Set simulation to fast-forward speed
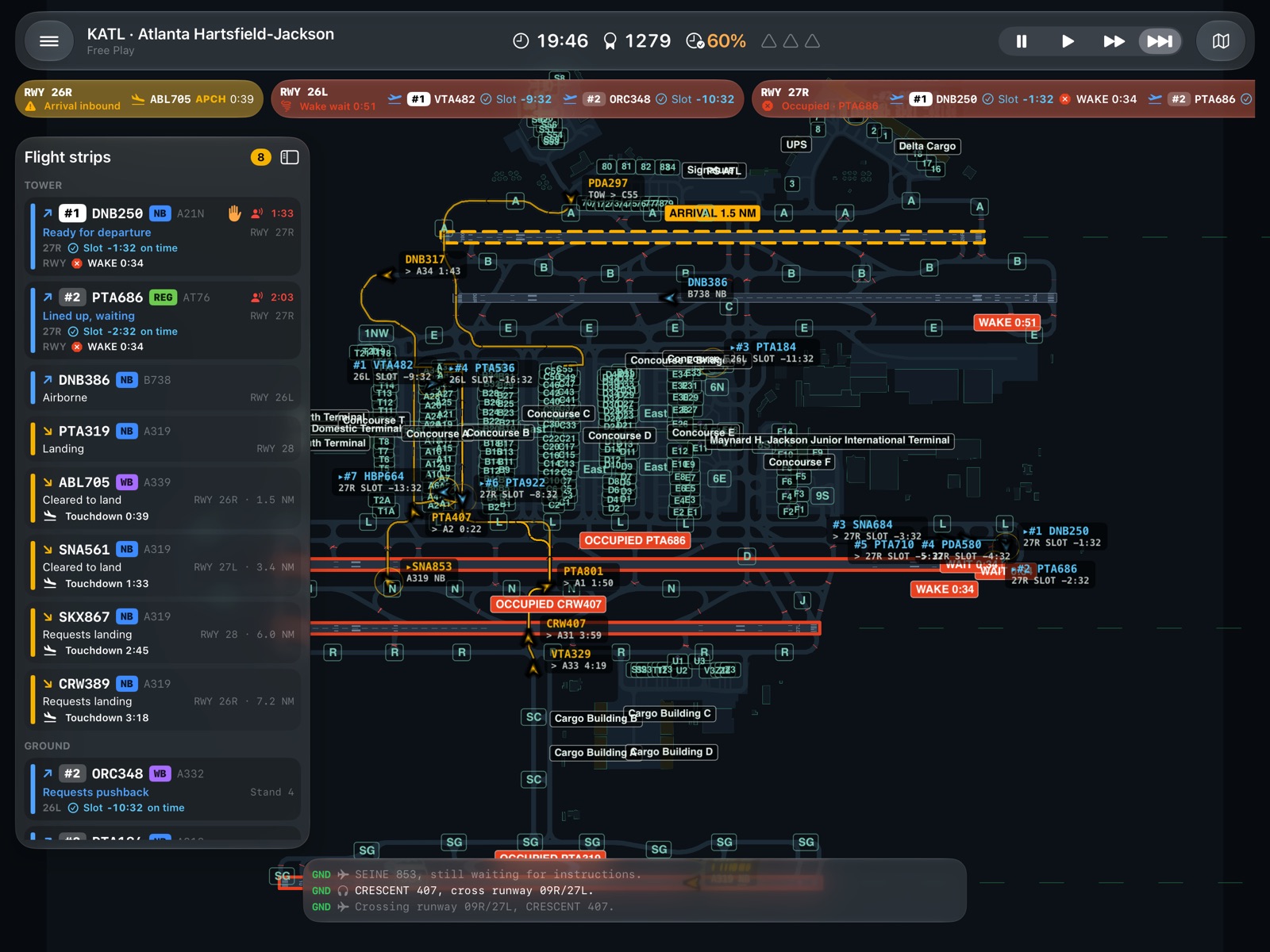1270x952 pixels. pos(1114,41)
